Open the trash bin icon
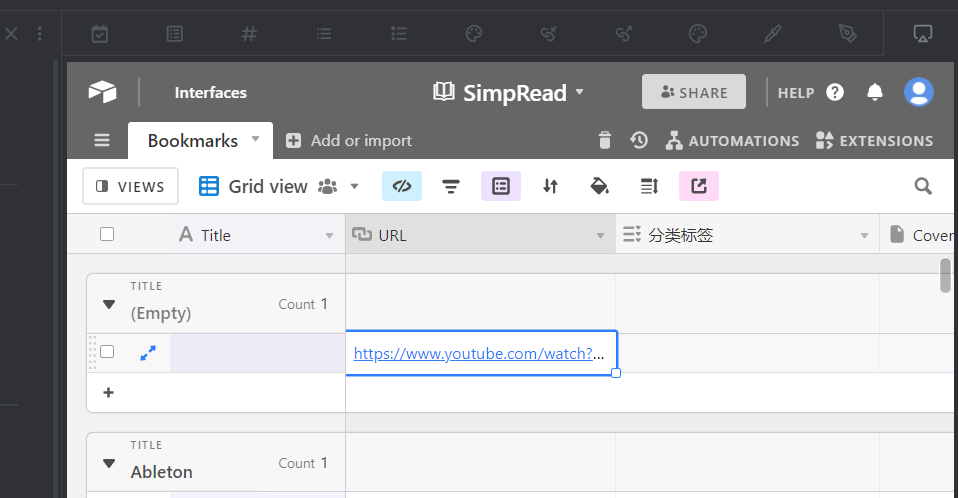This screenshot has width=958, height=498. pos(605,141)
